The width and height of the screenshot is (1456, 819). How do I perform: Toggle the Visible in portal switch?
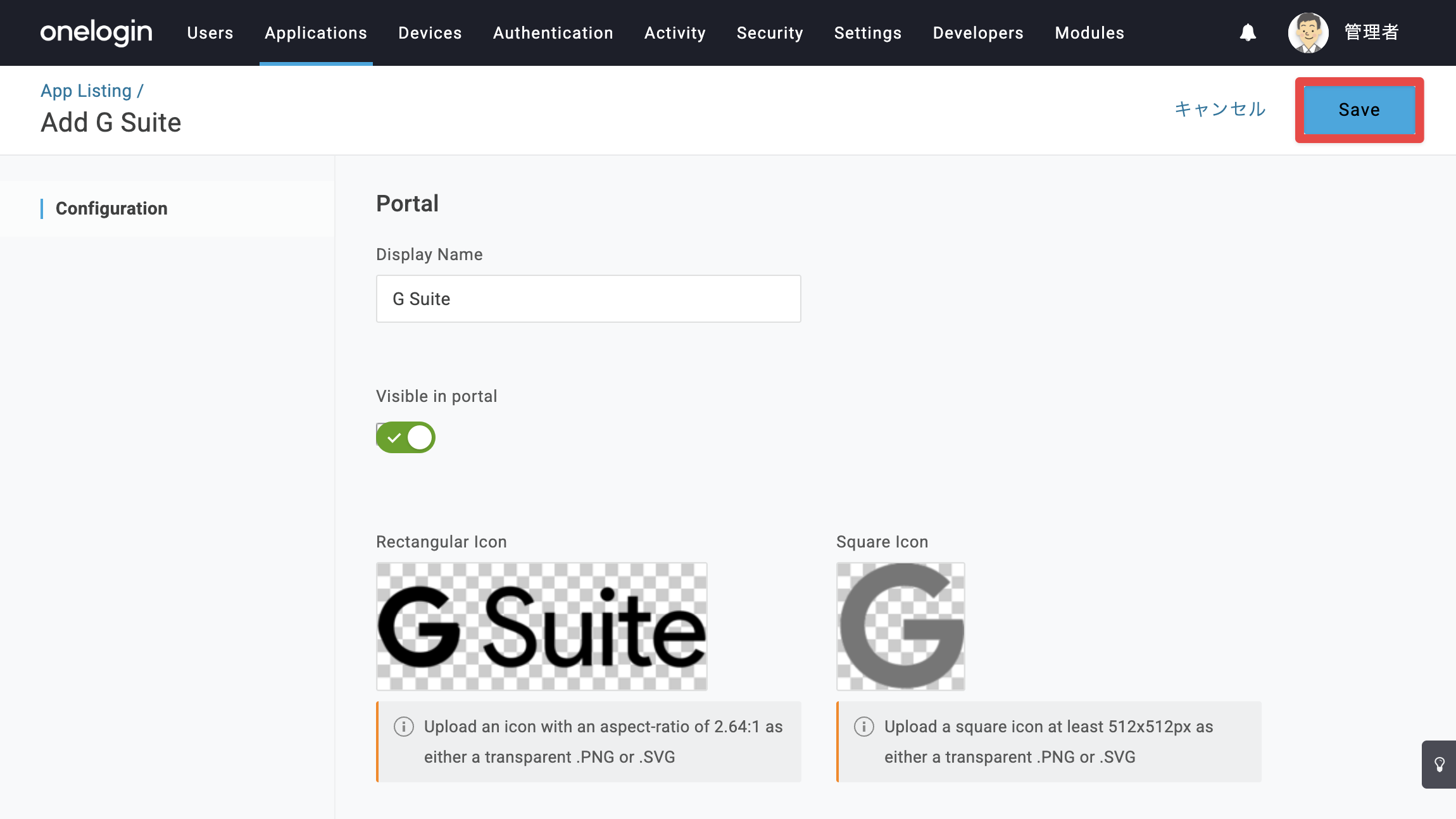pyautogui.click(x=406, y=437)
